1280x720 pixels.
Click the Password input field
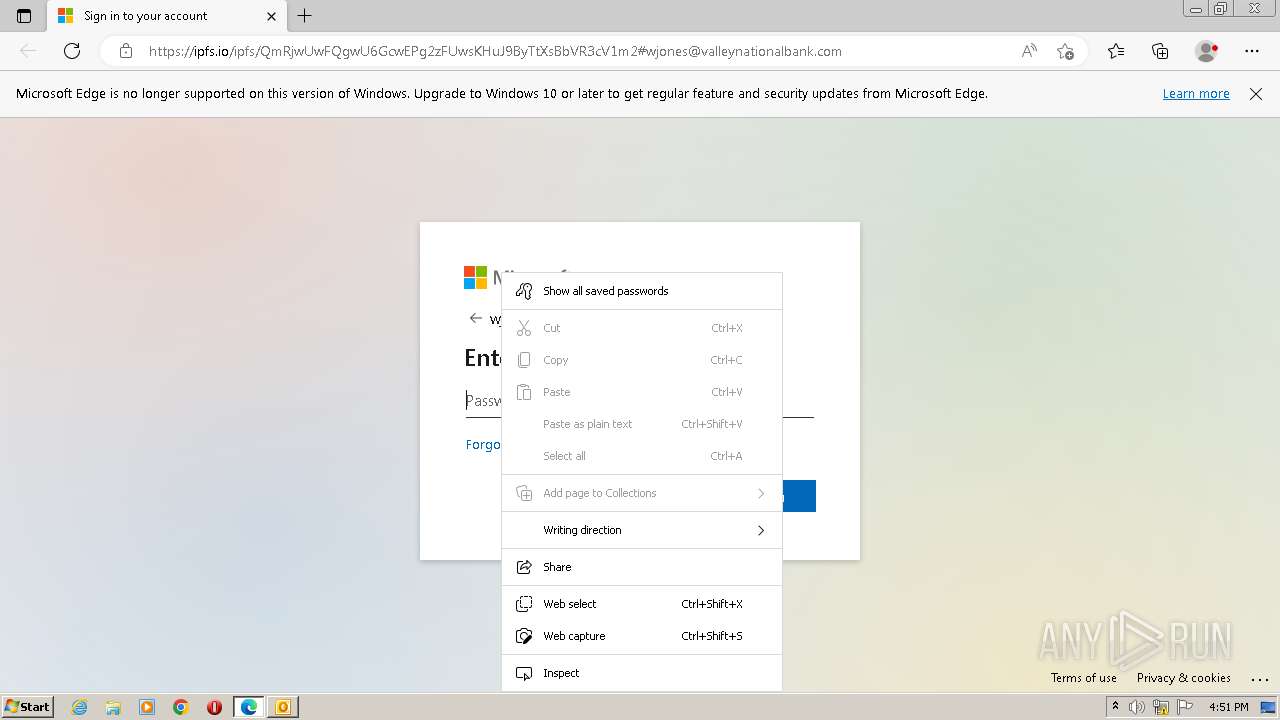(640, 401)
